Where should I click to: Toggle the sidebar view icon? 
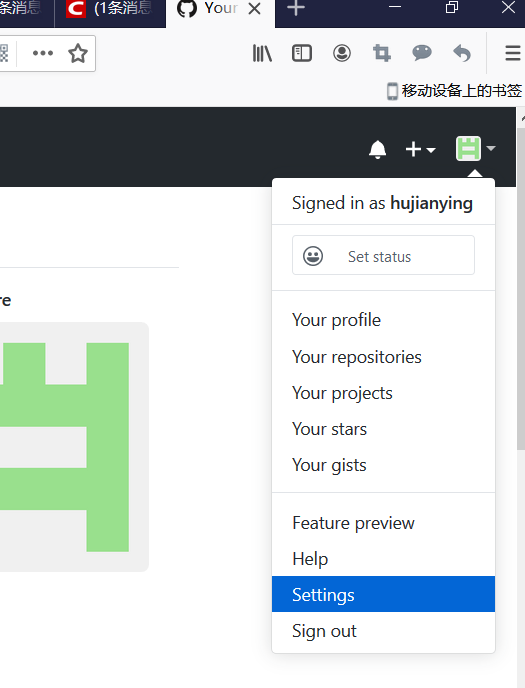click(x=302, y=54)
